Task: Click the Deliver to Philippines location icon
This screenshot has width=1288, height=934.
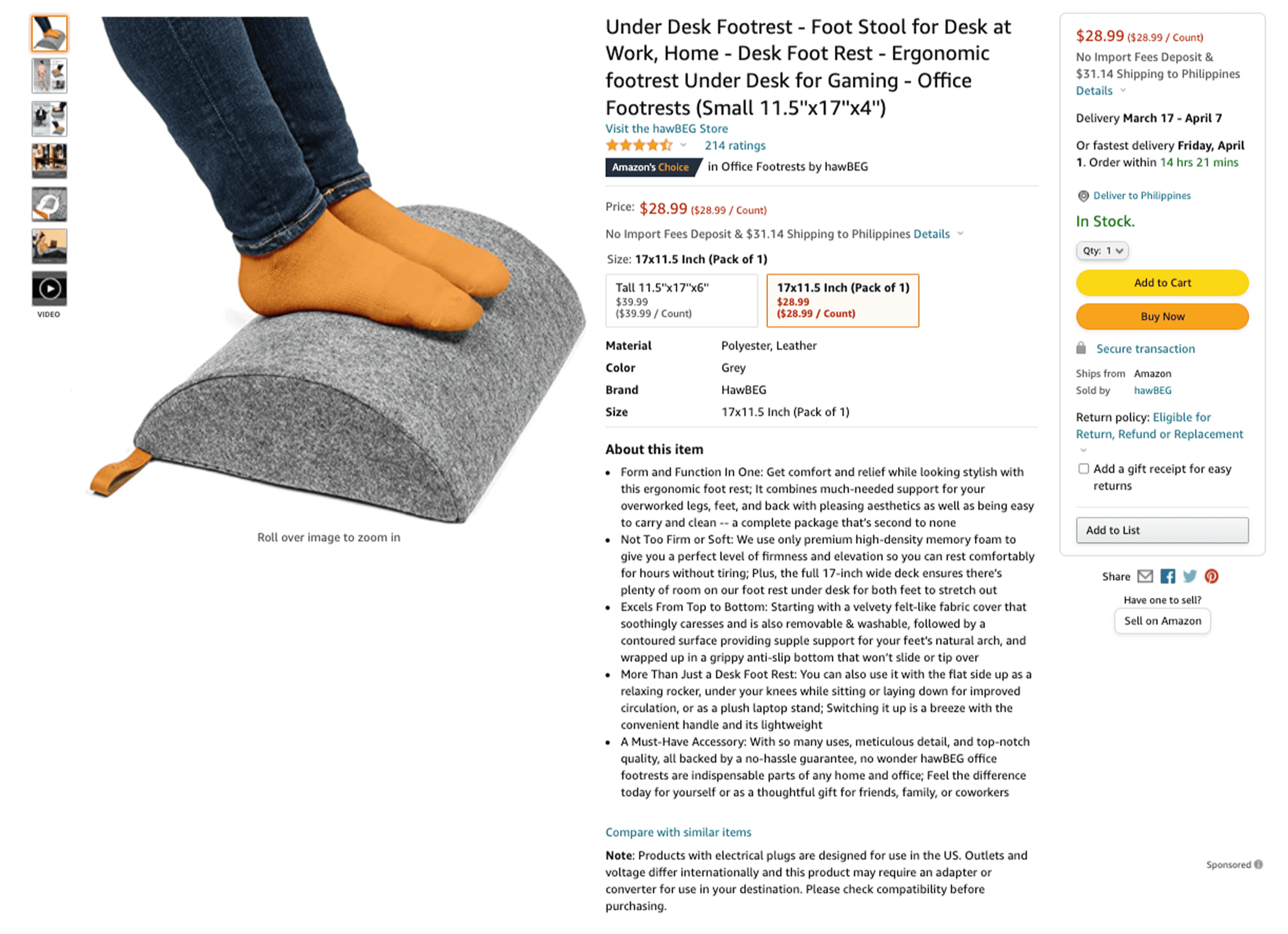Action: coord(1083,196)
